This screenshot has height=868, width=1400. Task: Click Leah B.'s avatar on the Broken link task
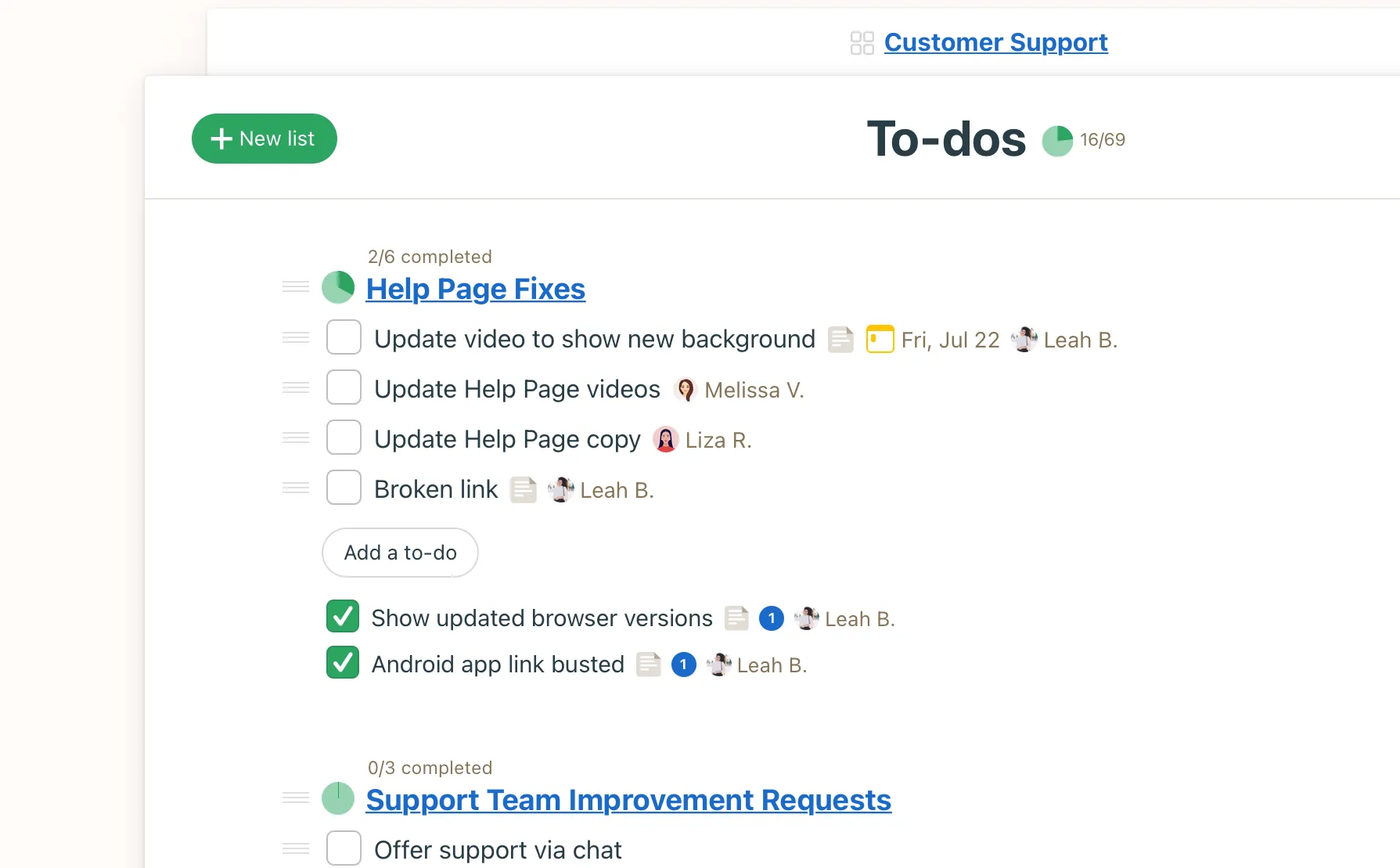click(560, 489)
